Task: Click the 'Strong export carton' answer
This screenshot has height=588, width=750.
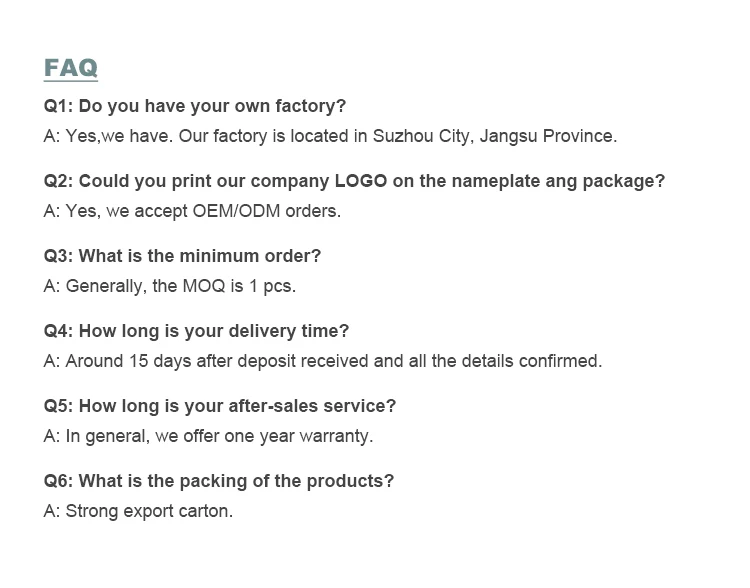Action: pyautogui.click(x=138, y=511)
